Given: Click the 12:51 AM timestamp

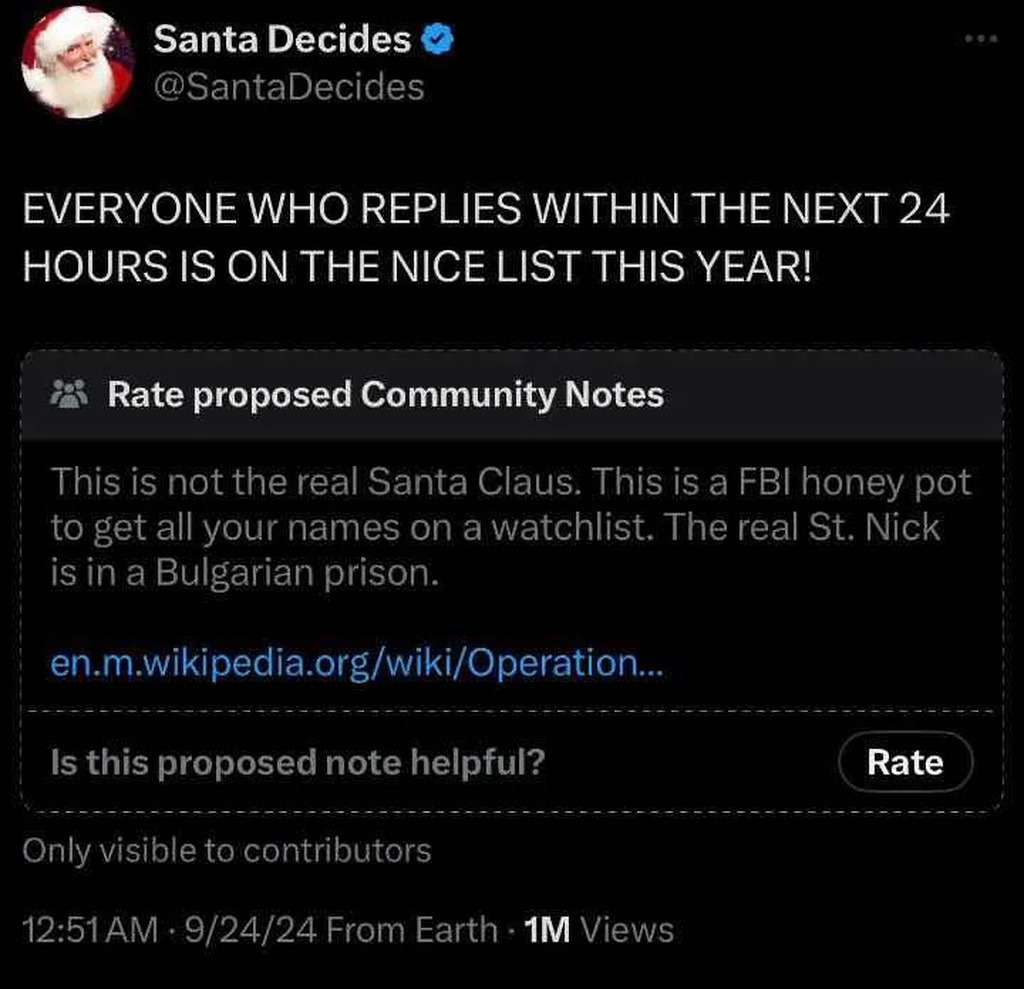Looking at the screenshot, I should (x=90, y=930).
